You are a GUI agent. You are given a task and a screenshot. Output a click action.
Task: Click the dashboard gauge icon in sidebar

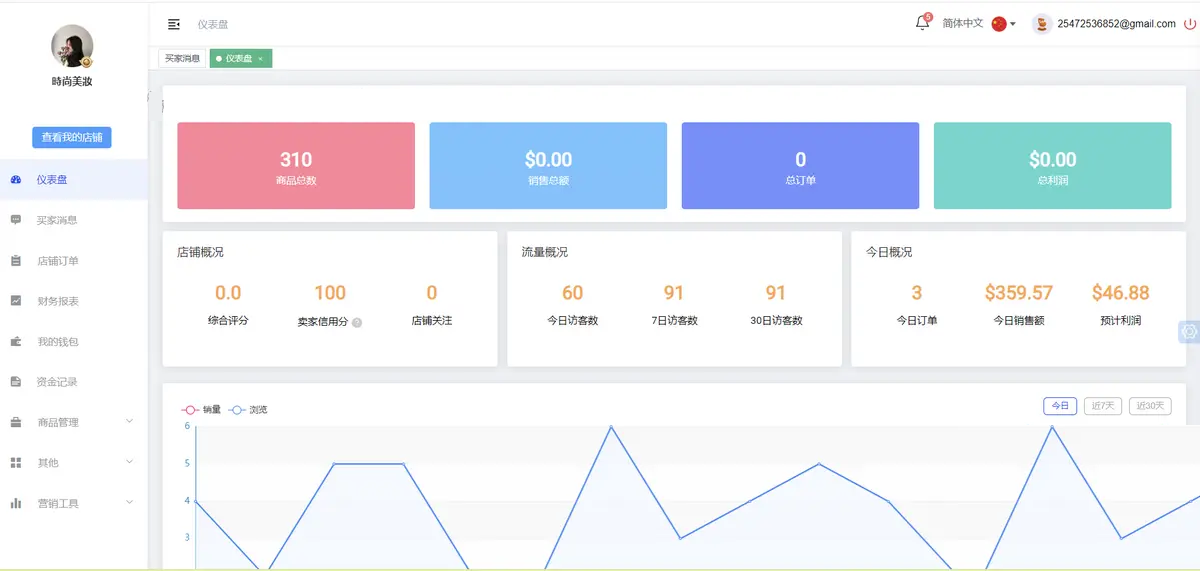16,180
